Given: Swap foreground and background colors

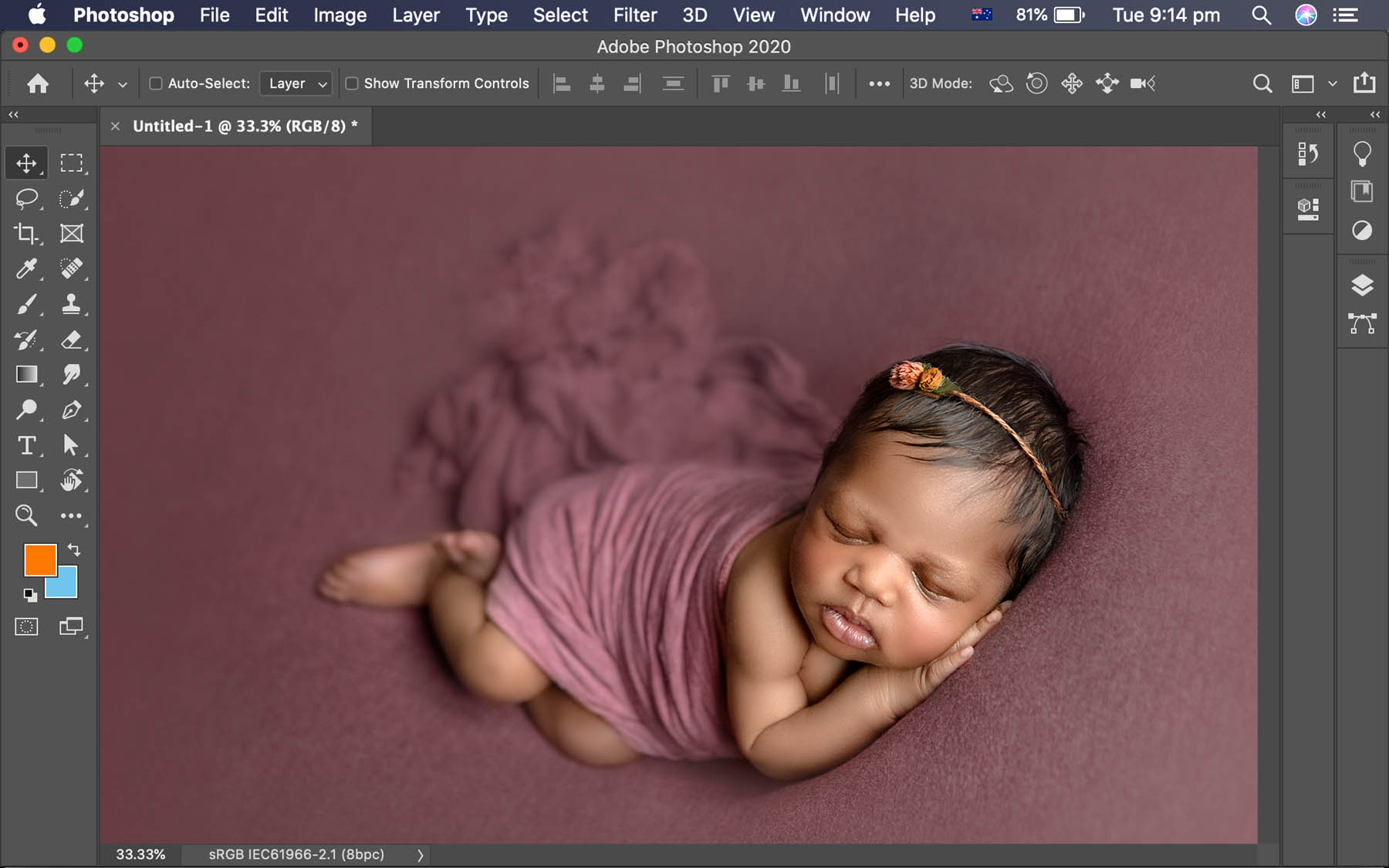Looking at the screenshot, I should 73,550.
